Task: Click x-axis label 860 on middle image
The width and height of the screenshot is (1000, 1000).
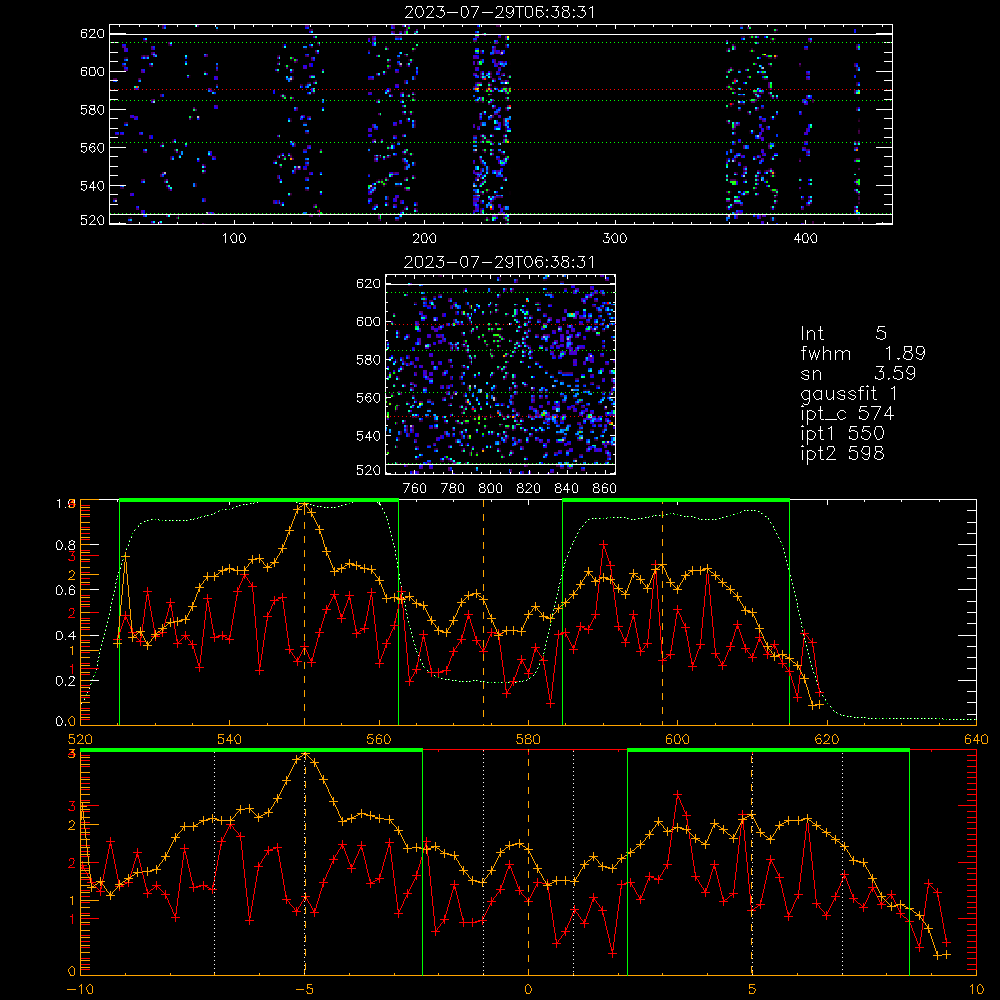Action: pos(605,488)
